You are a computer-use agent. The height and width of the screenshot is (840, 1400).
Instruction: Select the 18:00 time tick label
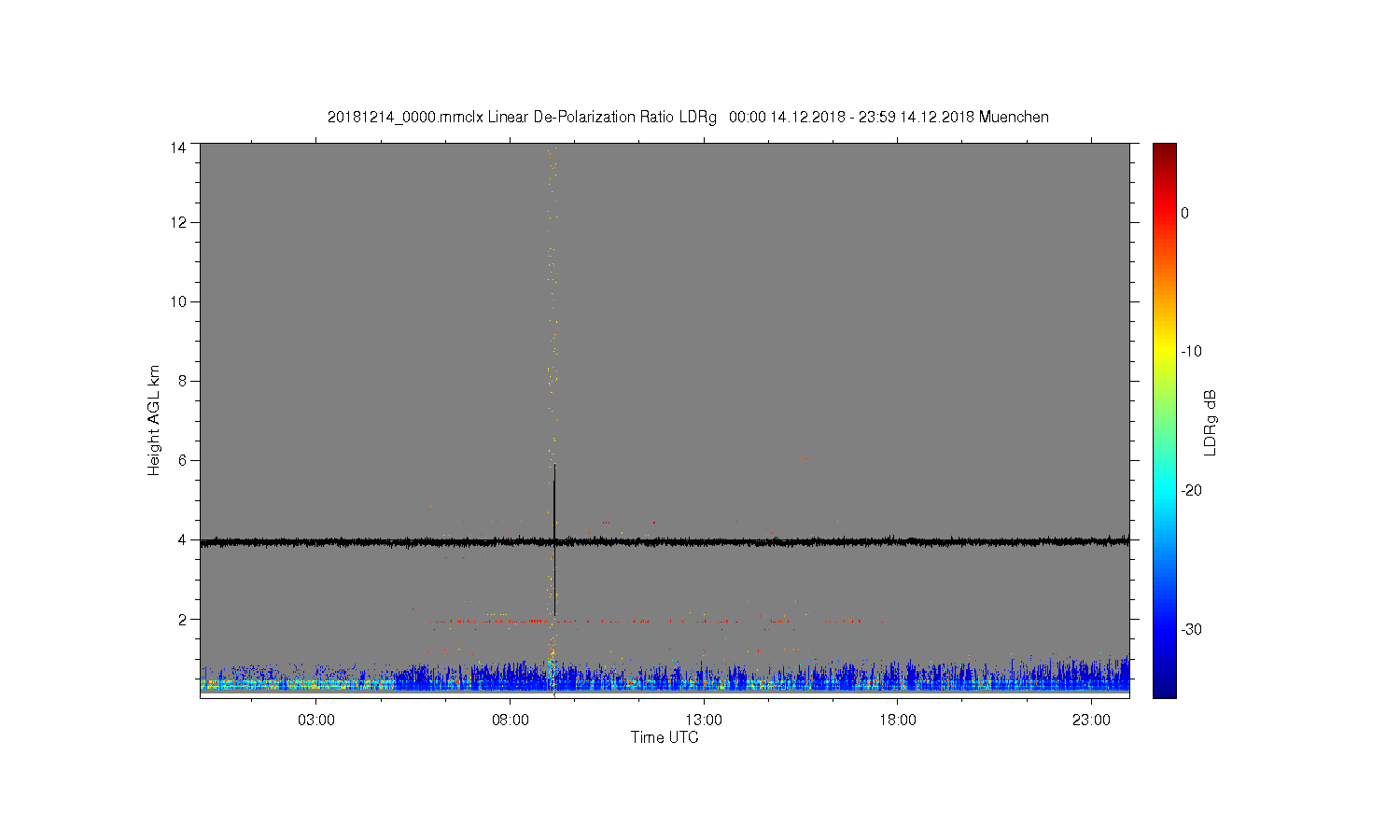click(898, 721)
